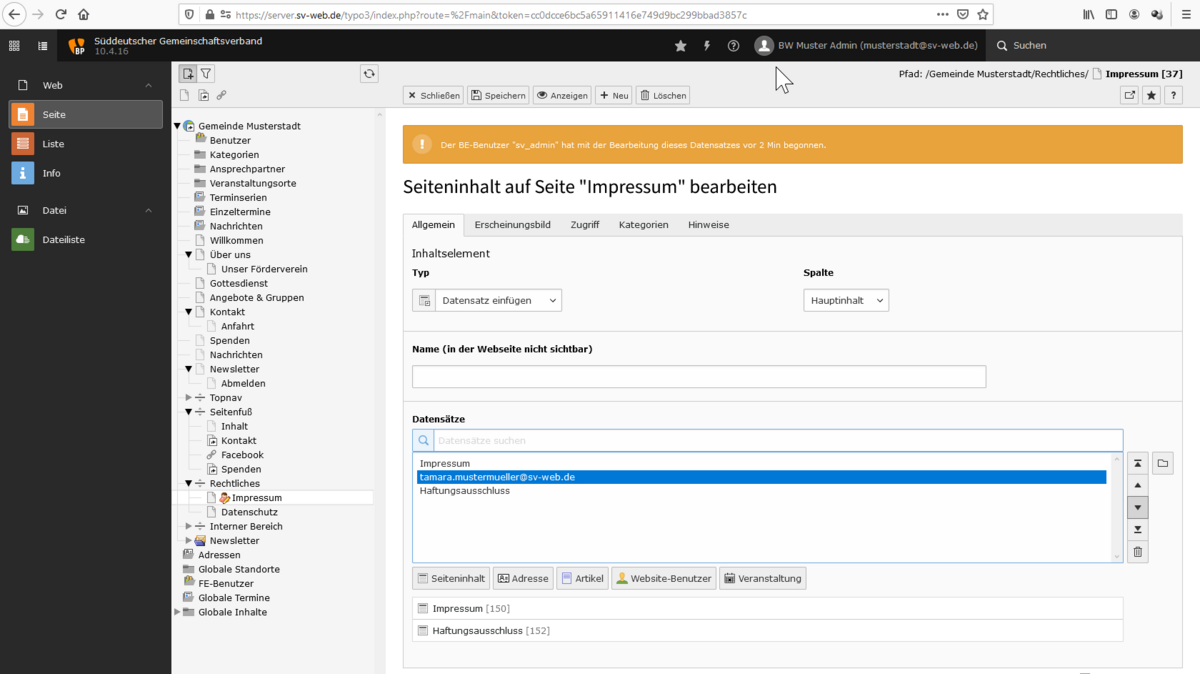1200x674 pixels.
Task: Focus the Datensätze suchen search field
Action: 778,441
